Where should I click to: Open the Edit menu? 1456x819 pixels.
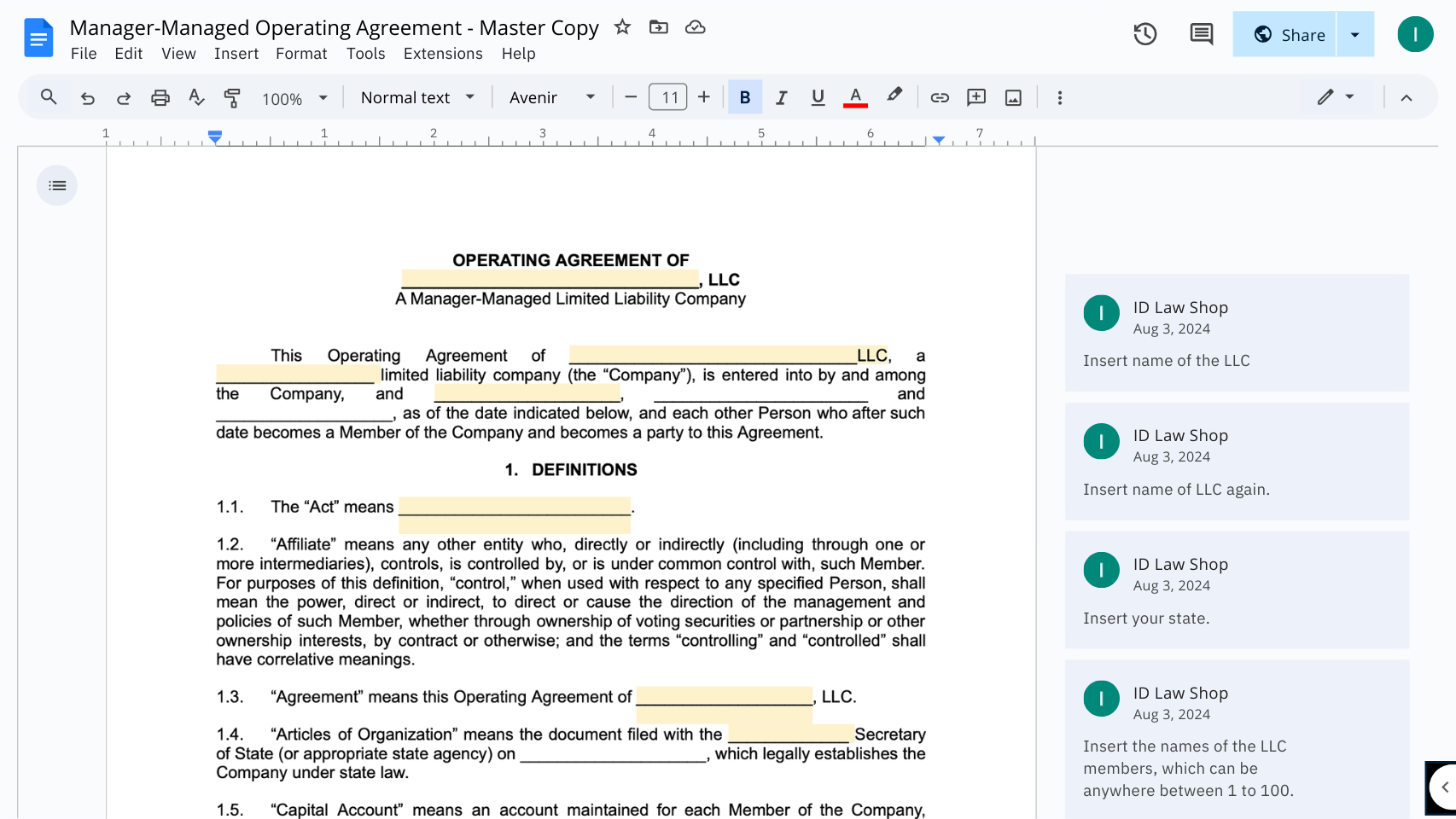pyautogui.click(x=129, y=54)
